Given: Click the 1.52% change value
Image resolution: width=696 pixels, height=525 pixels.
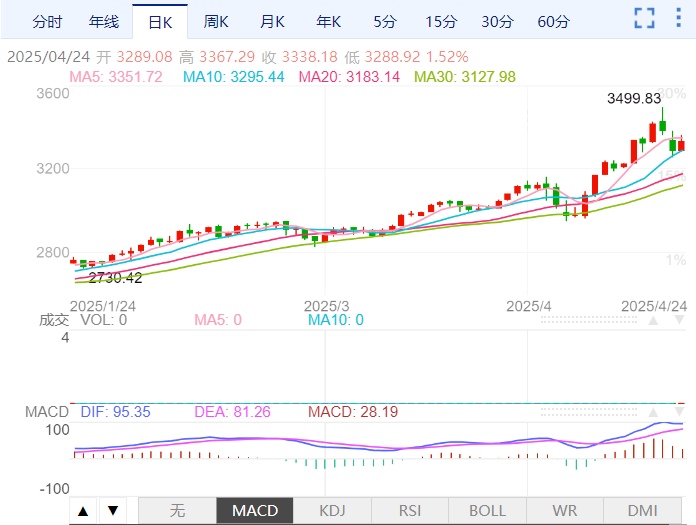Looking at the screenshot, I should click(x=447, y=57).
